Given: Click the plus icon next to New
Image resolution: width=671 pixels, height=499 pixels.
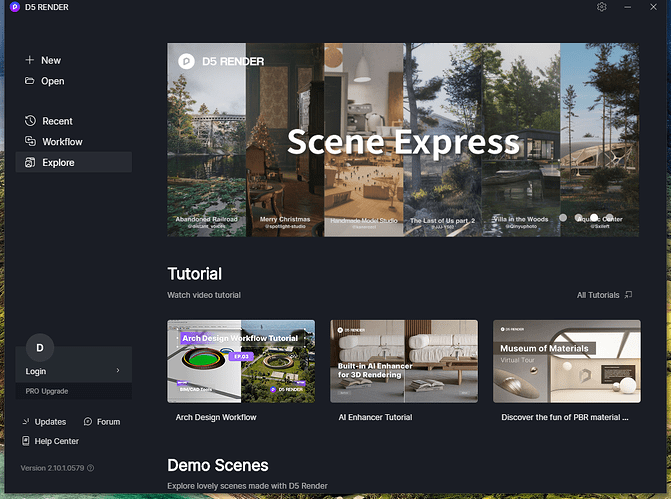Looking at the screenshot, I should tap(30, 60).
